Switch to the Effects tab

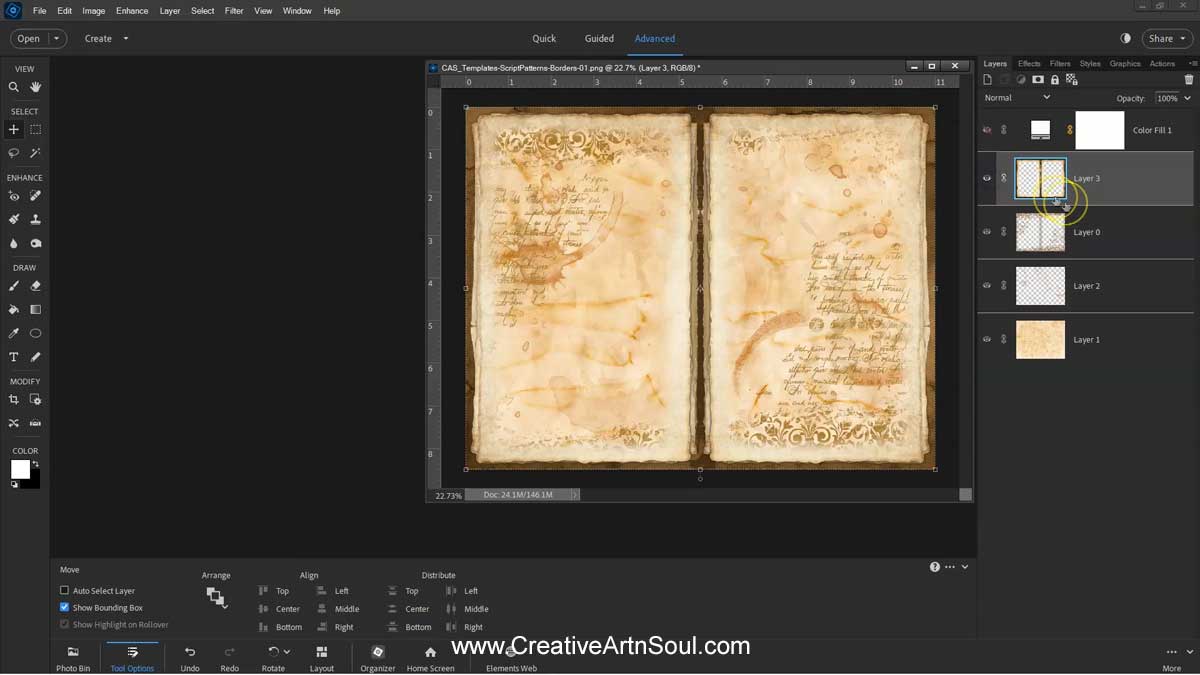pyautogui.click(x=1029, y=63)
